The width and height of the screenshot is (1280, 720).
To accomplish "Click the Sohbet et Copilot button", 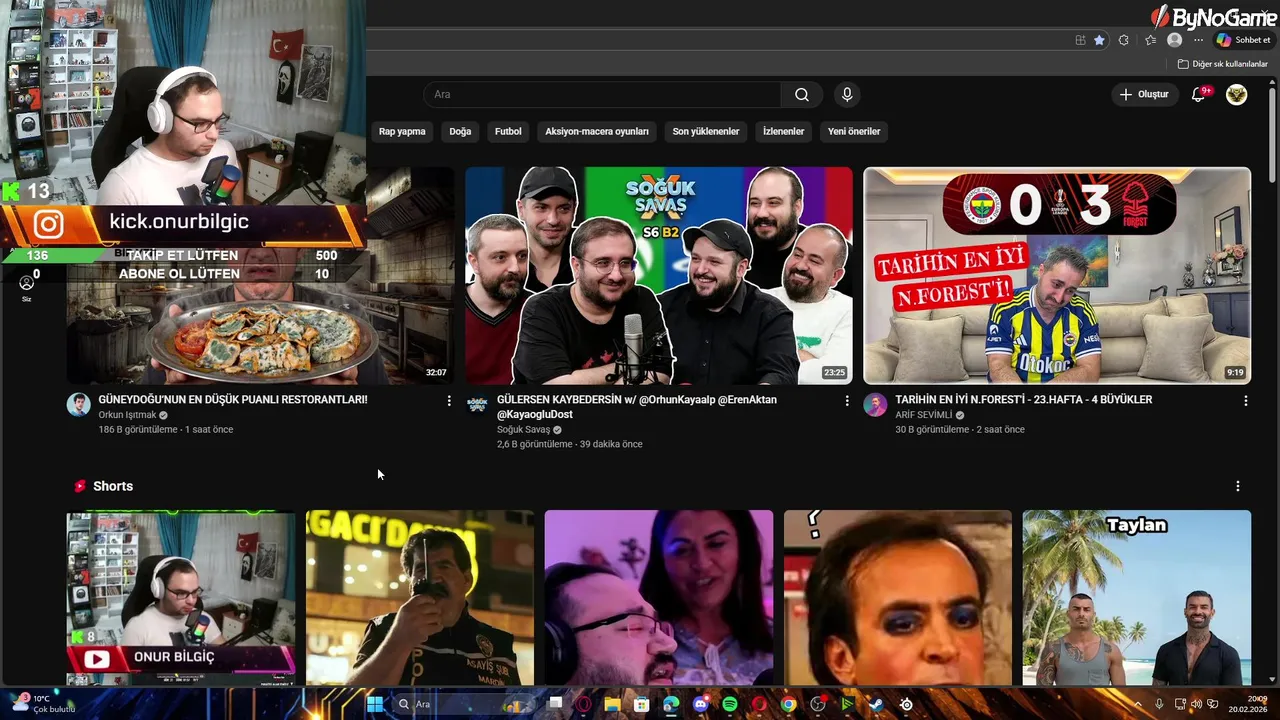I will tap(1243, 40).
